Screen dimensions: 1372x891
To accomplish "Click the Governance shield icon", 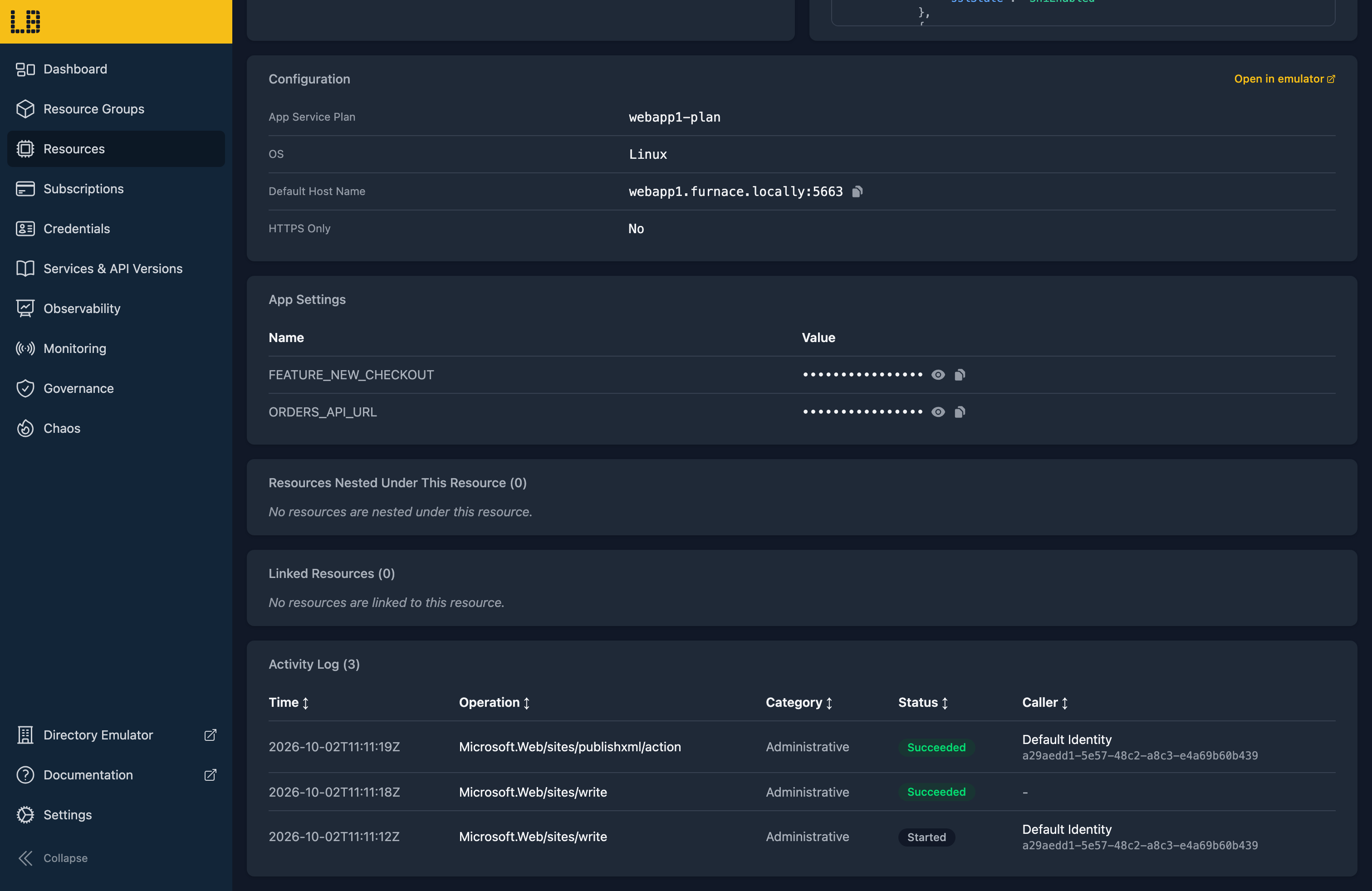I will tap(25, 388).
